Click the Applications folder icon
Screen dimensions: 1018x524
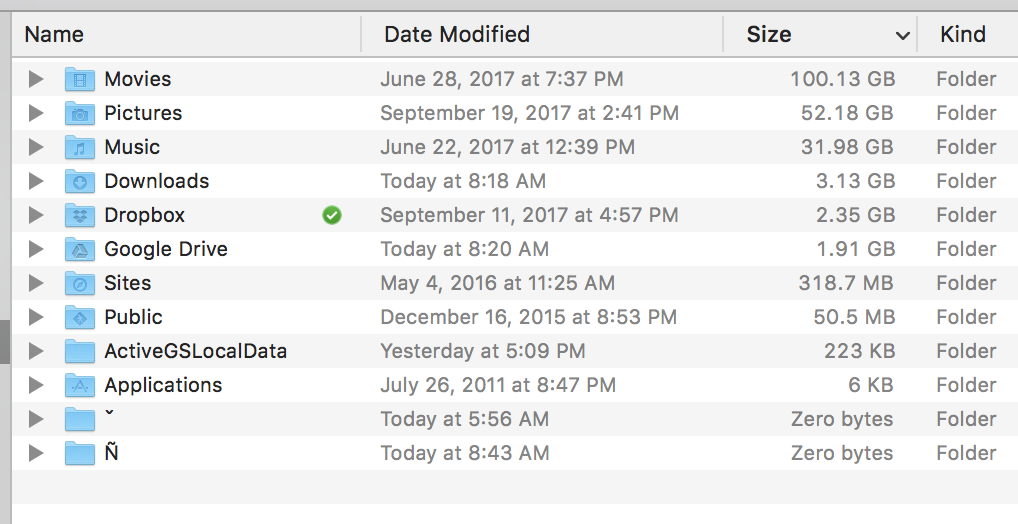click(x=80, y=385)
